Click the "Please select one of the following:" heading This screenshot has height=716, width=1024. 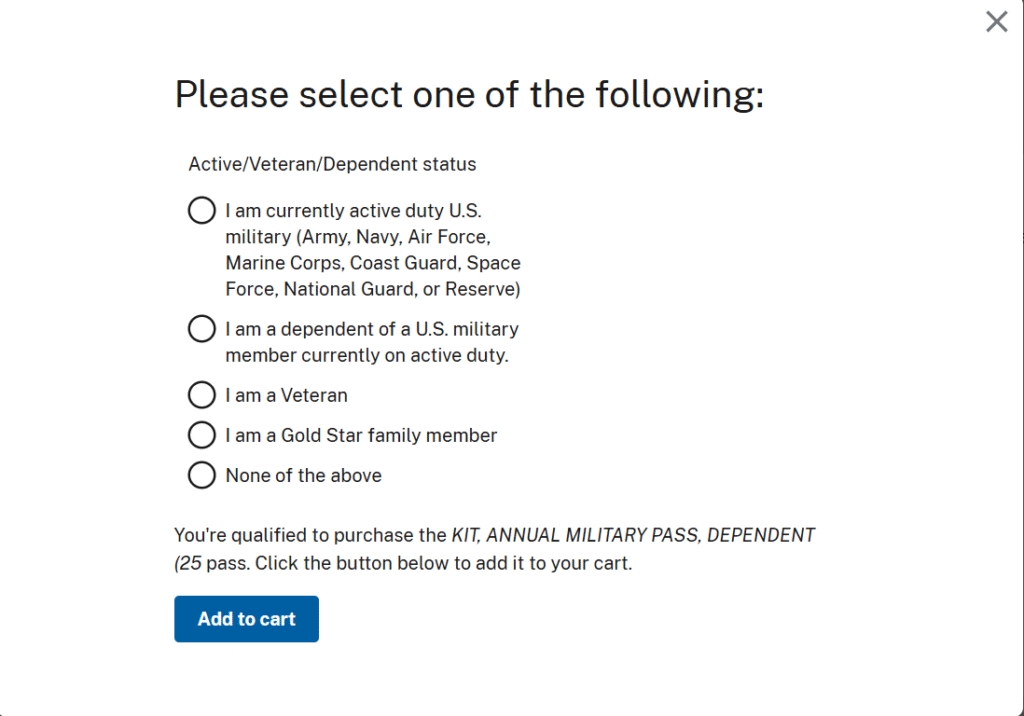coord(469,95)
